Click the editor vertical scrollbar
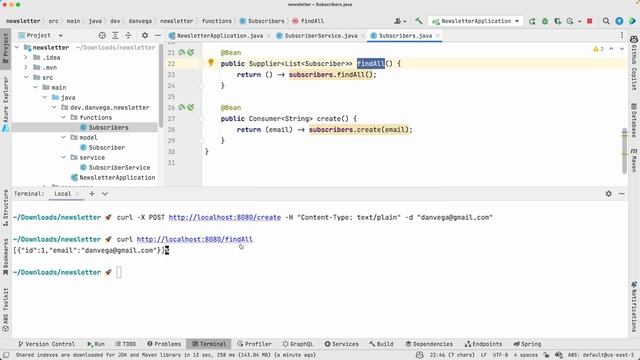 (x=624, y=151)
